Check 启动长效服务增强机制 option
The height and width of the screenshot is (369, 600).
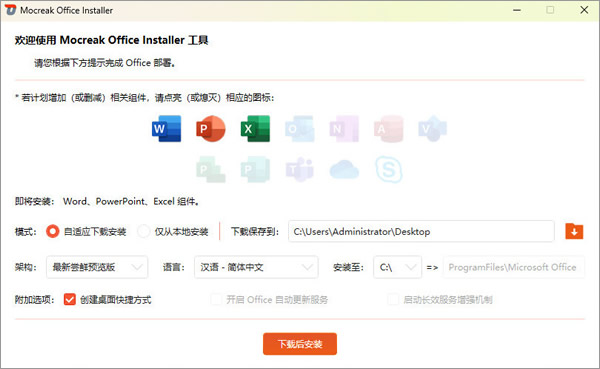(x=393, y=299)
